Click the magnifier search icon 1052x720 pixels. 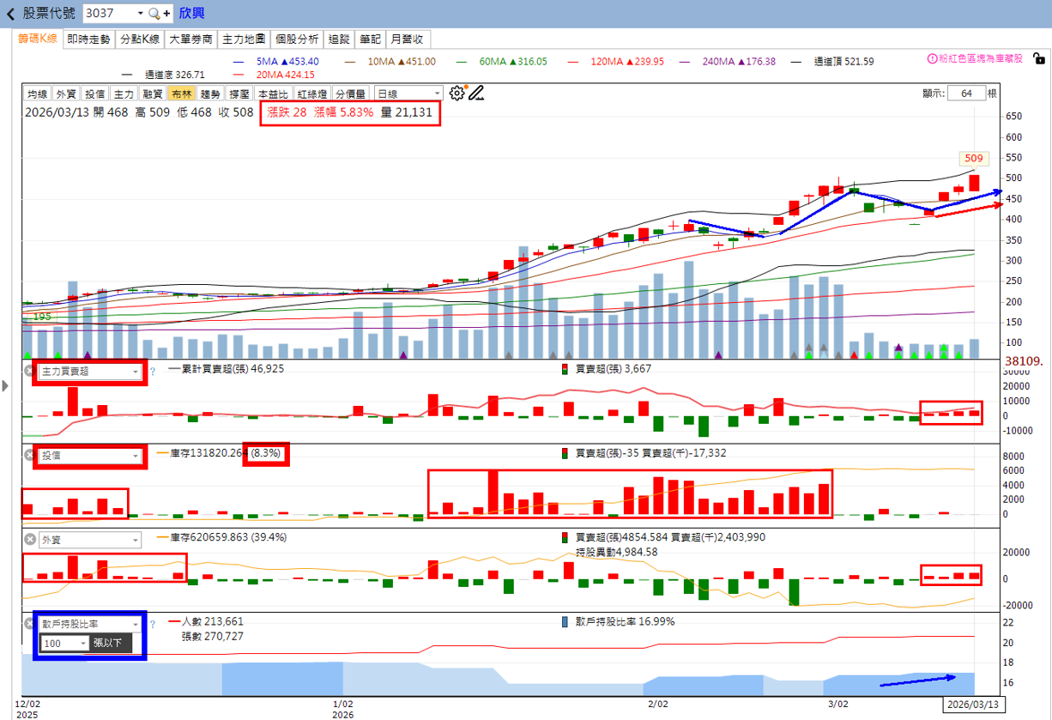(154, 13)
